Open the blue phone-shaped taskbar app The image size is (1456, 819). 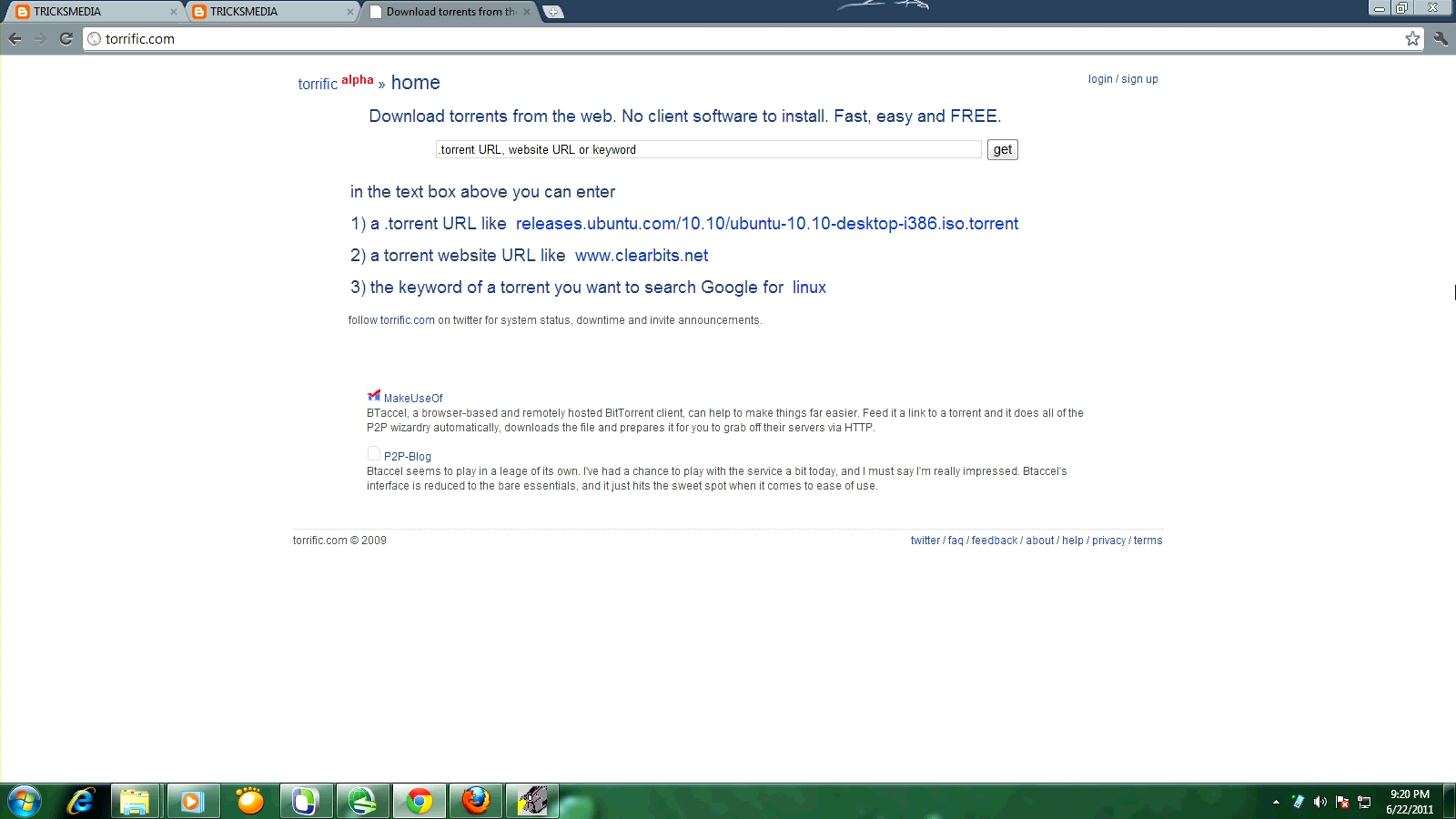(x=305, y=802)
